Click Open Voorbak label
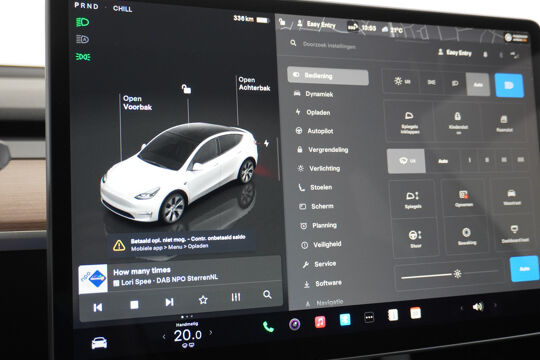 (x=137, y=103)
